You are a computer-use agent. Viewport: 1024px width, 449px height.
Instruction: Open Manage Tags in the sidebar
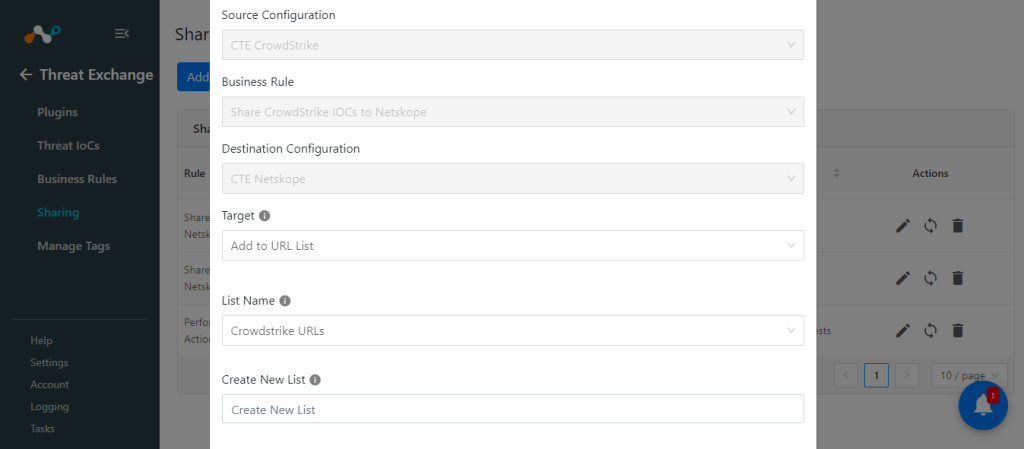pyautogui.click(x=74, y=246)
